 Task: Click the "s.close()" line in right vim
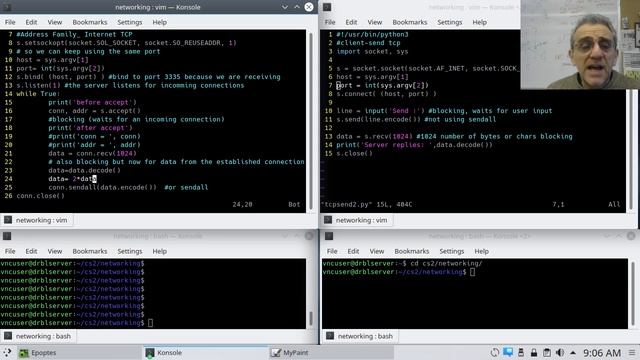(354, 153)
